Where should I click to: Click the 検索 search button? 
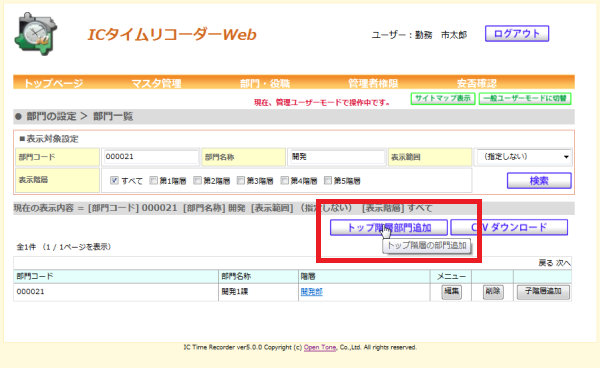click(x=539, y=181)
